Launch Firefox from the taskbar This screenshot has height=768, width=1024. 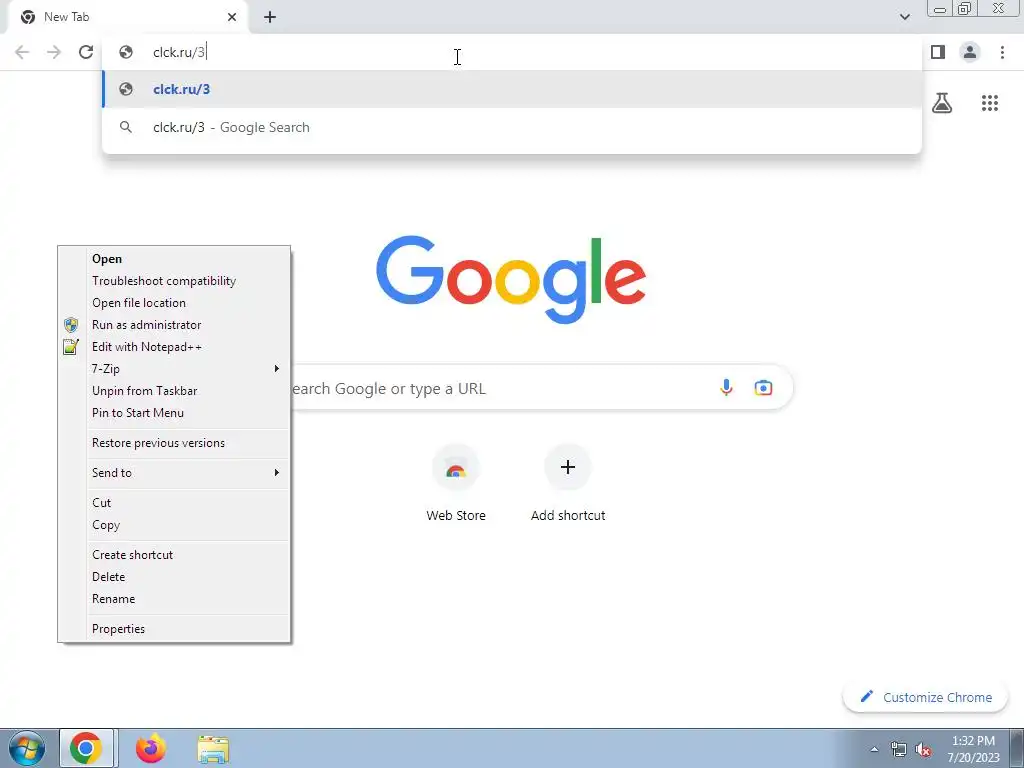click(150, 748)
